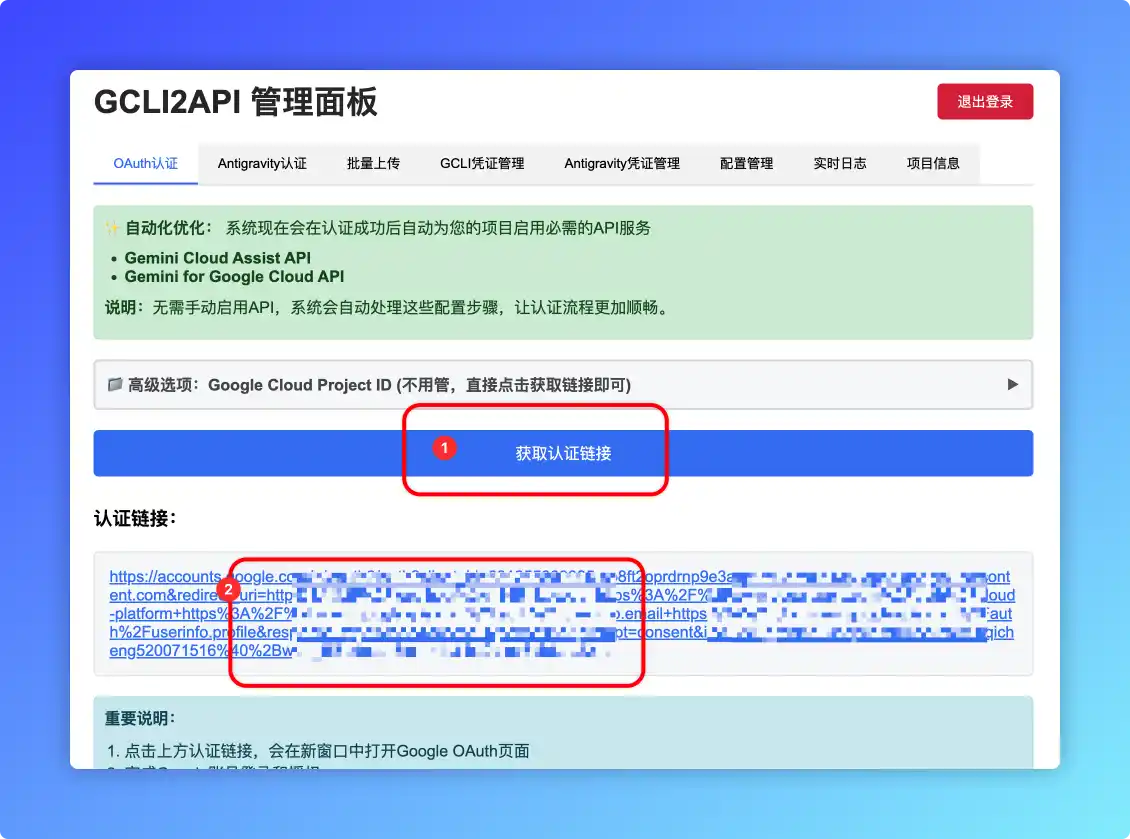Click the 退出登录 logout button

[x=984, y=101]
